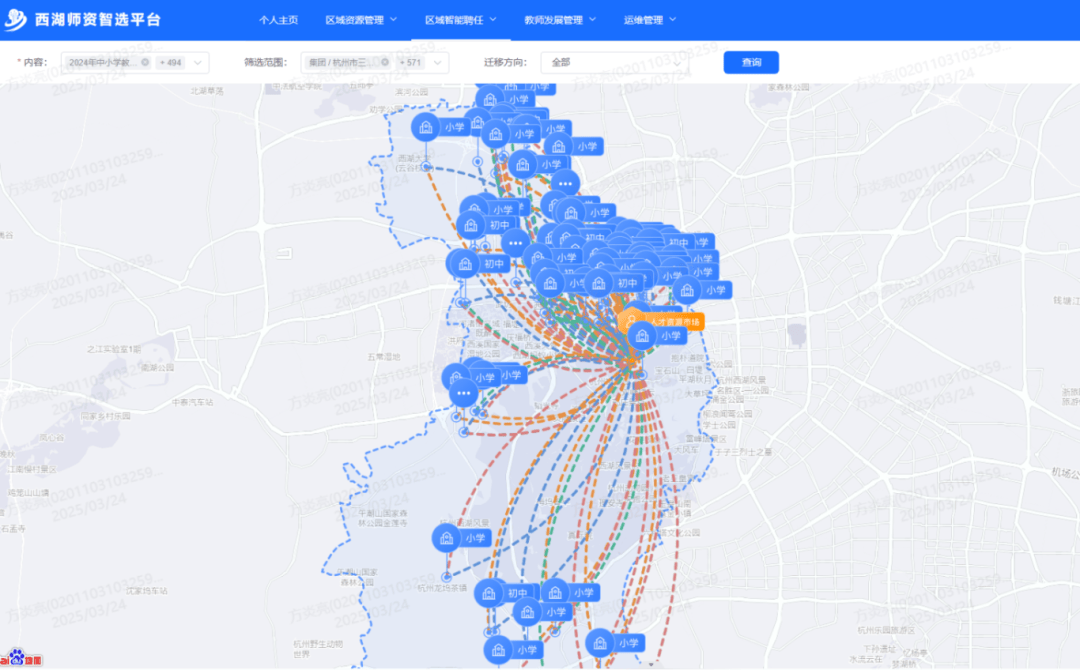Click the 小学 marker just below the orange marker
This screenshot has height=670, width=1080.
(657, 336)
